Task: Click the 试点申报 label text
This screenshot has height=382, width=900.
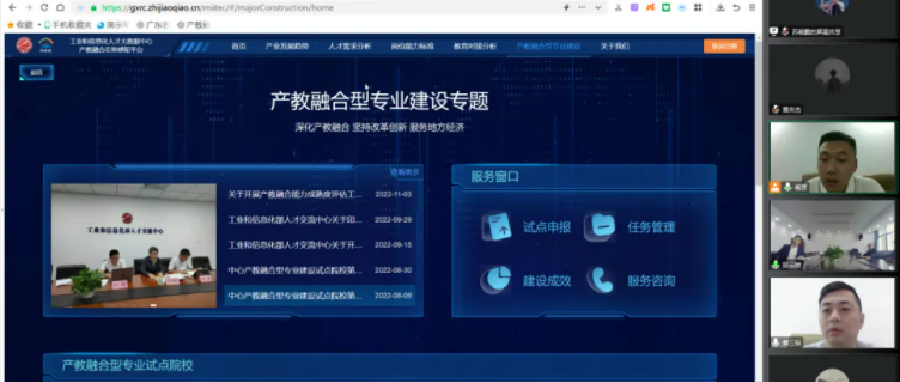Action: (547, 227)
